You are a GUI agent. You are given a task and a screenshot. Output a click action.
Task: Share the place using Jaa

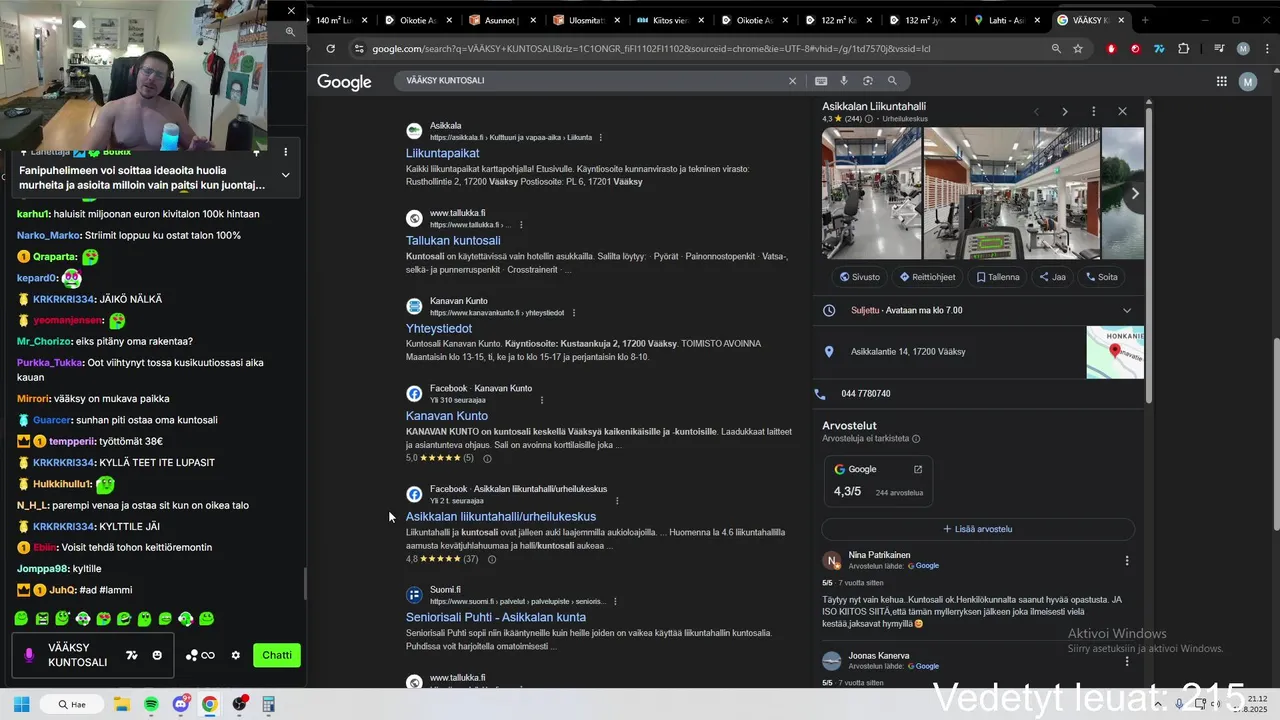coord(1053,277)
